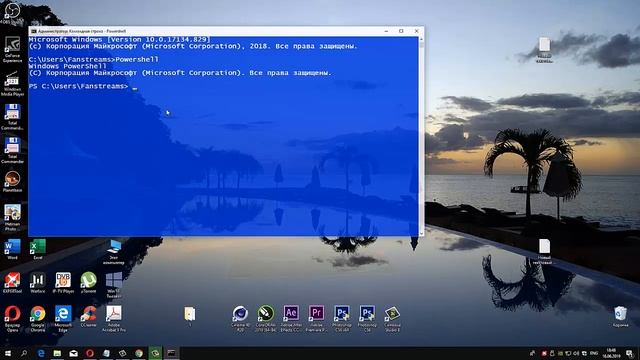Launch Google Chrome from the desktop
Image resolution: width=640 pixels, height=360 pixels.
coord(38,318)
